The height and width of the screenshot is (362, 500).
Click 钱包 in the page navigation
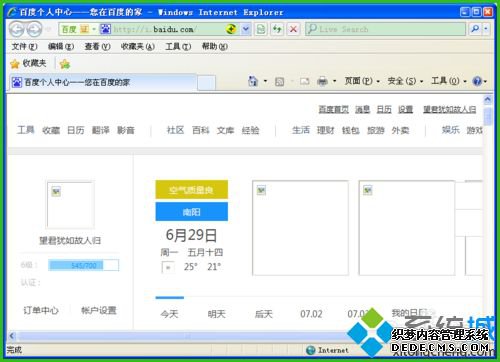[x=351, y=130]
